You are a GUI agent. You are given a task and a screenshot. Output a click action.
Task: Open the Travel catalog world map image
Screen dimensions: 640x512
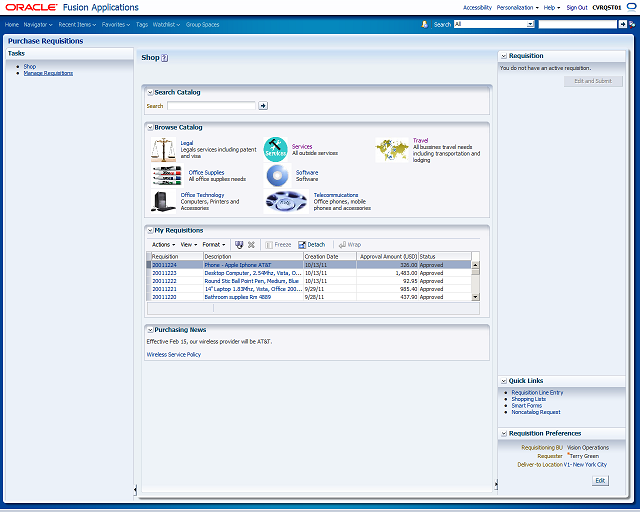click(392, 150)
